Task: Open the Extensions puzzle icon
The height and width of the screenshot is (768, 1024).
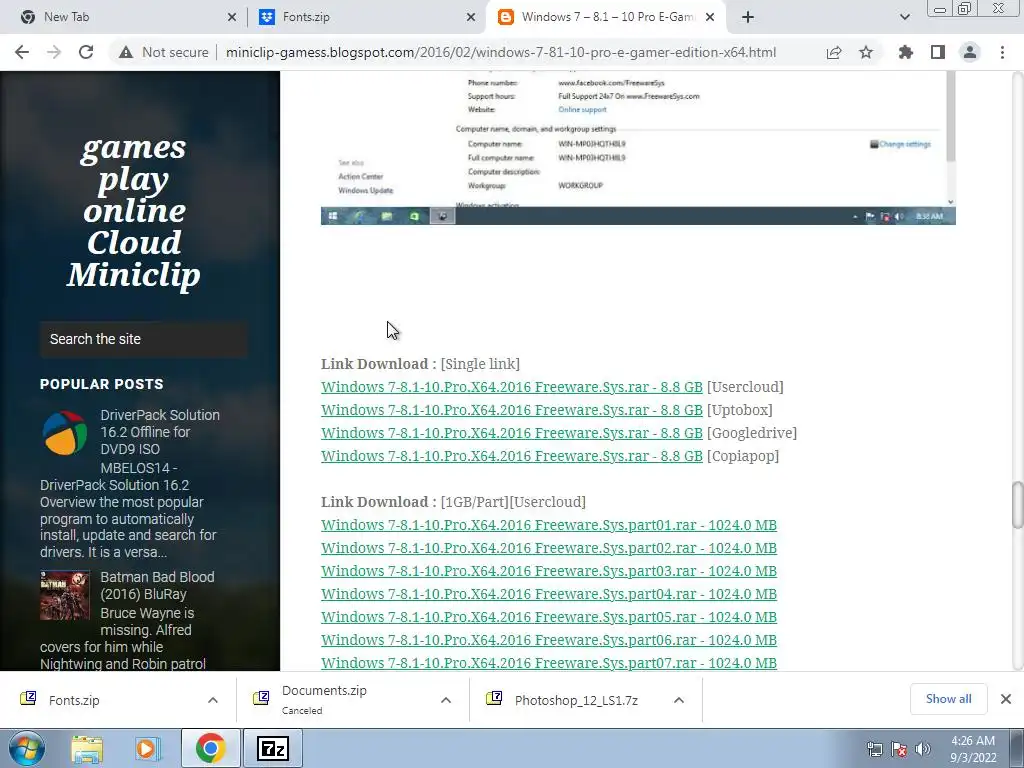Action: [906, 52]
